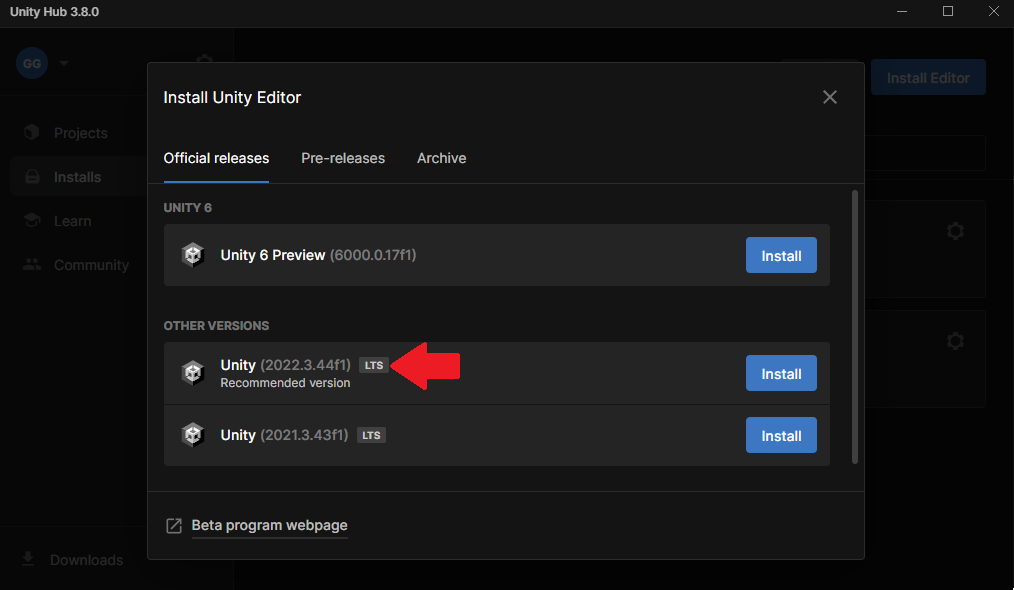The height and width of the screenshot is (590, 1014).
Task: Click the LTS badge next to 2022.3.44f1
Action: point(373,365)
